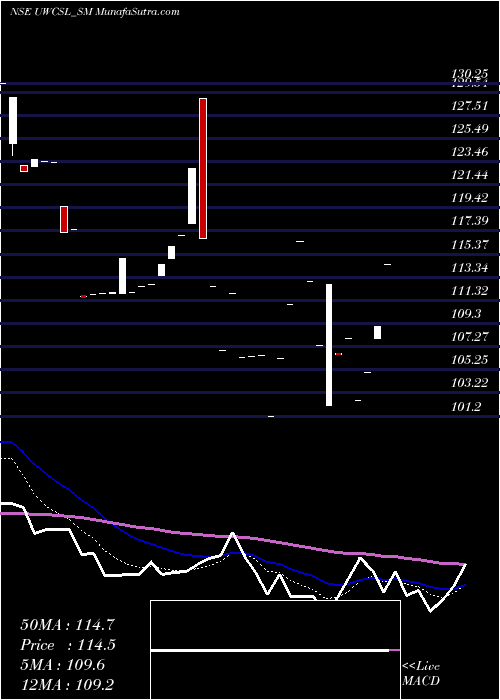
Task: Click the 127.51 price axis label
Action: pyautogui.click(x=470, y=106)
